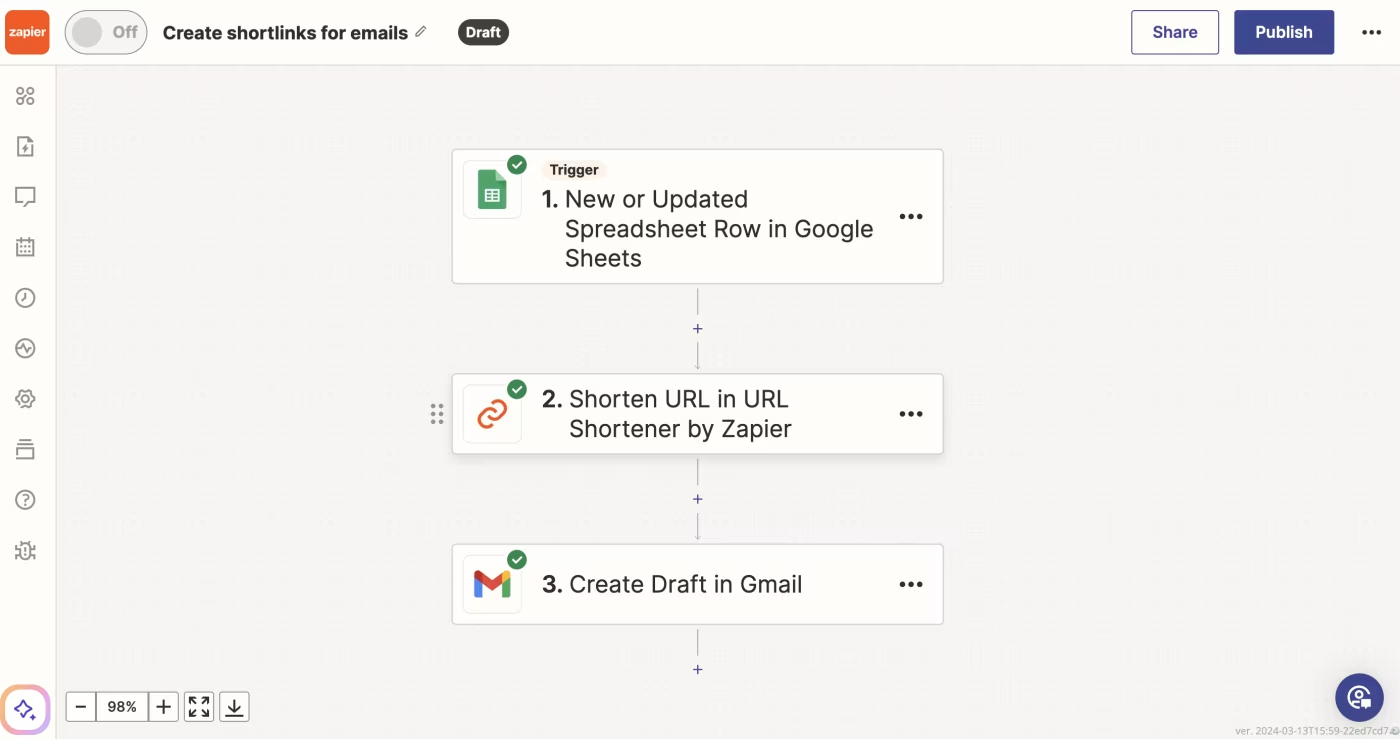
Task: Rename the Zap via the pencil icon
Action: pos(421,31)
